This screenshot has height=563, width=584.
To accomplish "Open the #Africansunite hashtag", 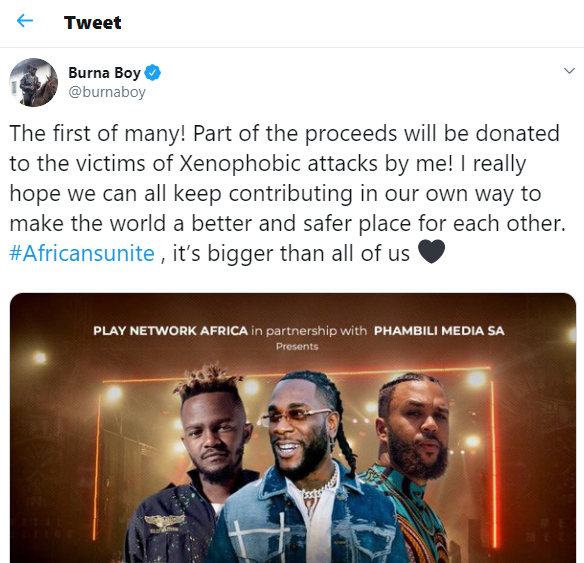I will coord(82,253).
